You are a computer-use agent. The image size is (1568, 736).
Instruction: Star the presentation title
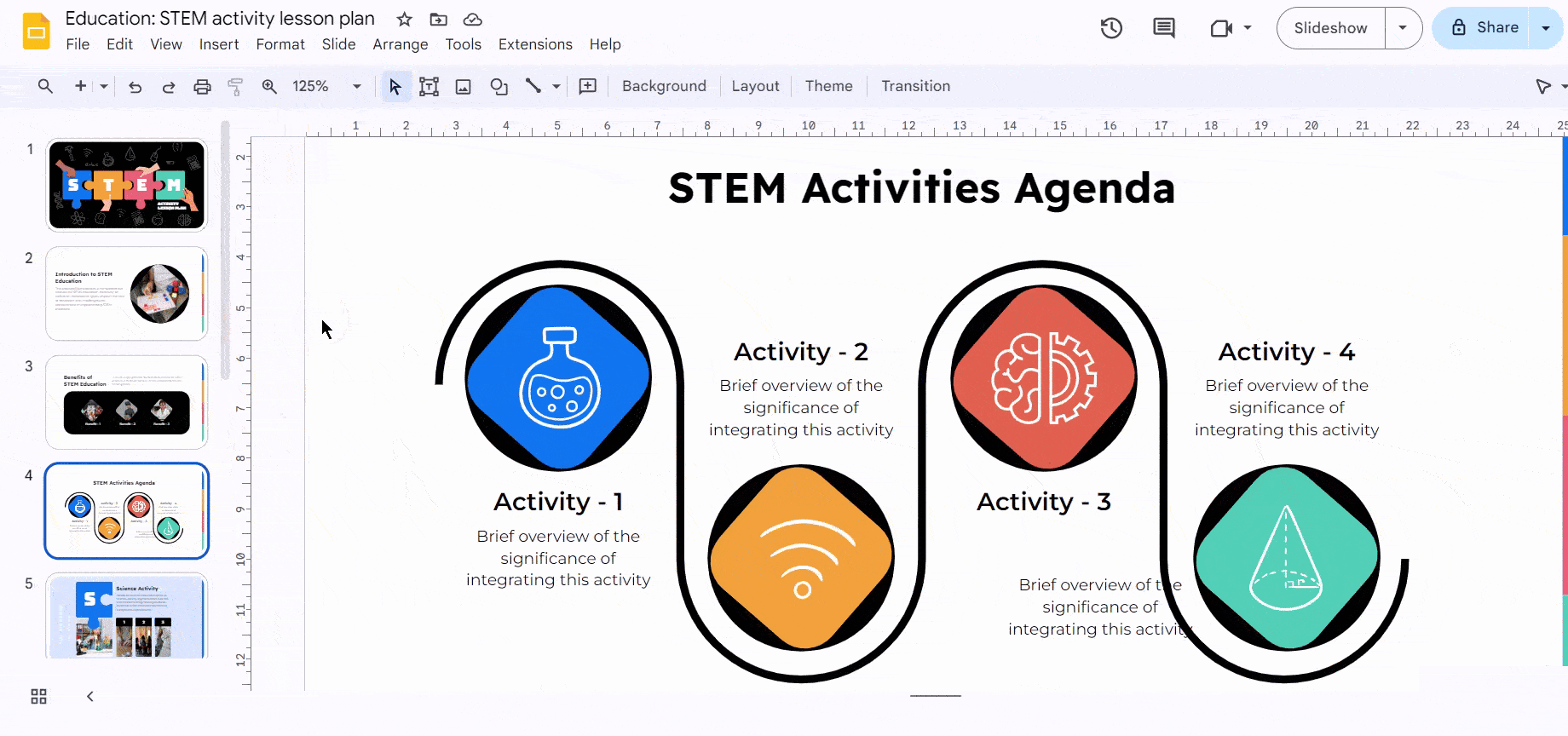pos(404,20)
